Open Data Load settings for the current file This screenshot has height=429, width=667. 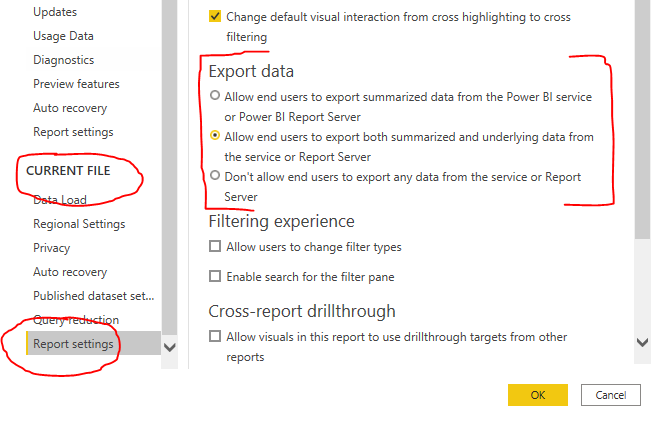click(60, 200)
